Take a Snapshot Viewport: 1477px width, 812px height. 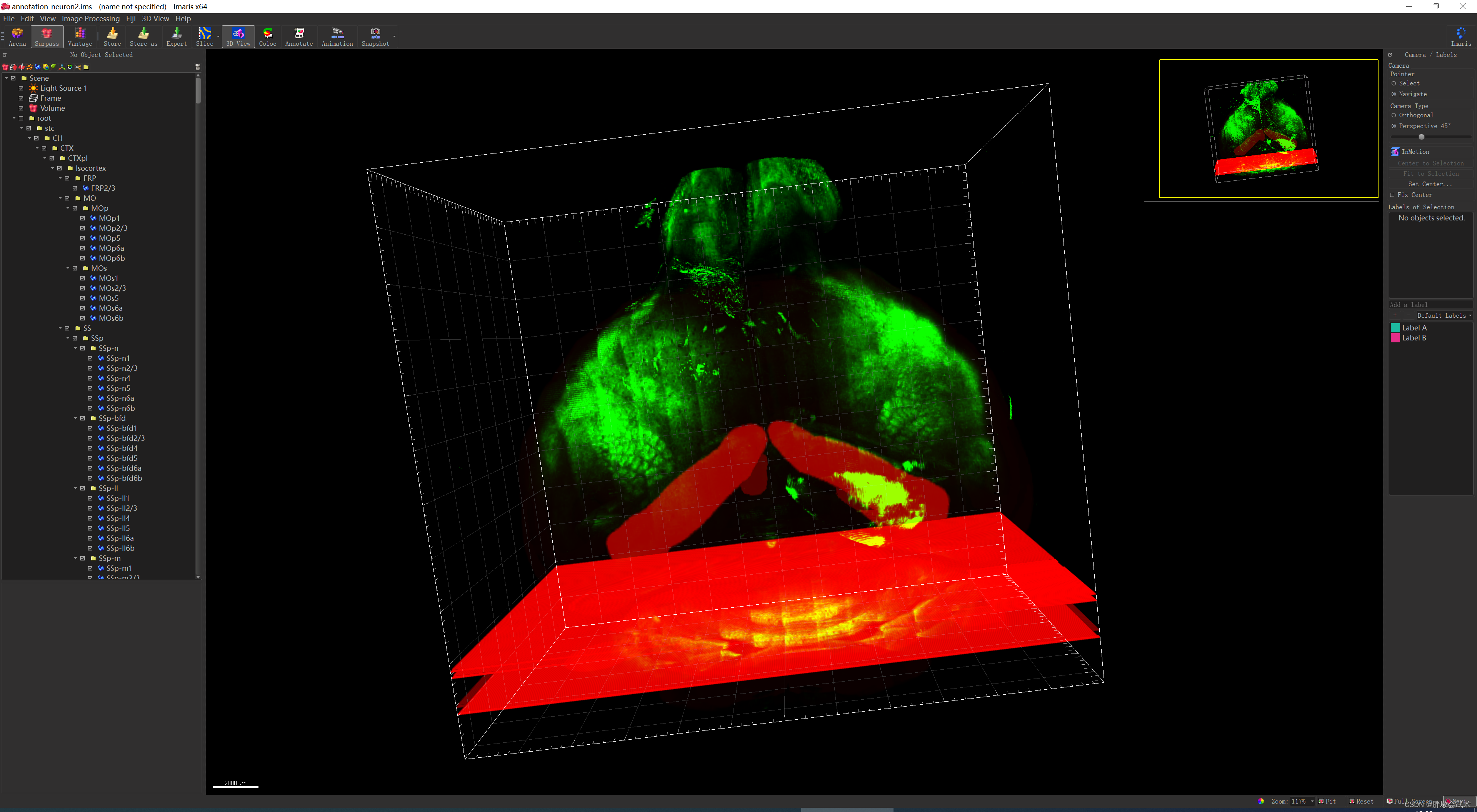click(x=375, y=37)
